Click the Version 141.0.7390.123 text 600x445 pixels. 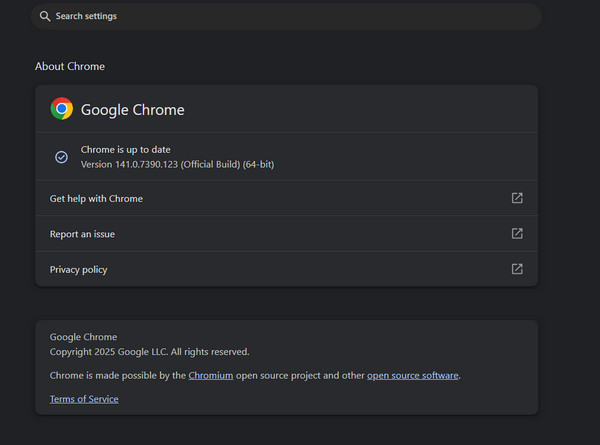(177, 164)
